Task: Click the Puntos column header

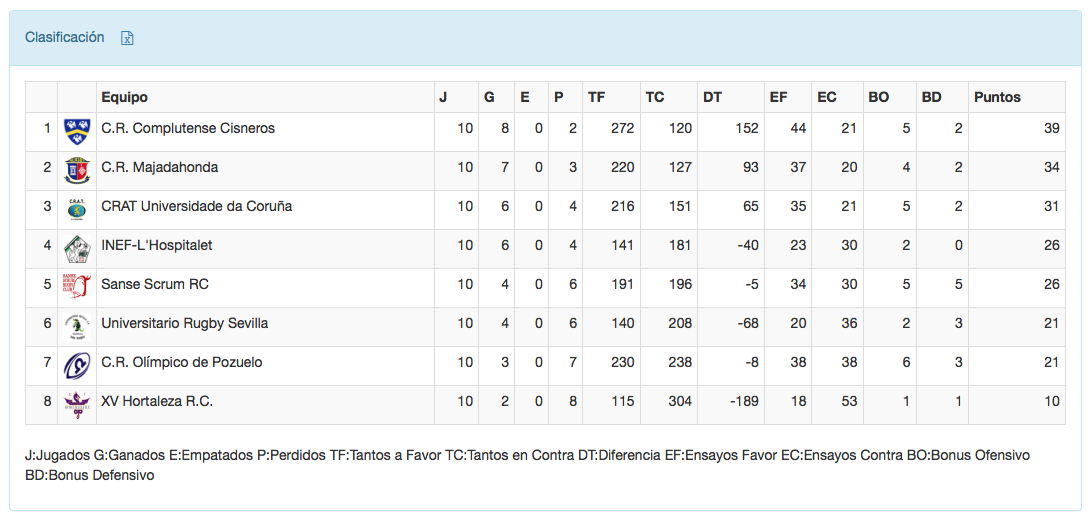Action: click(x=997, y=97)
